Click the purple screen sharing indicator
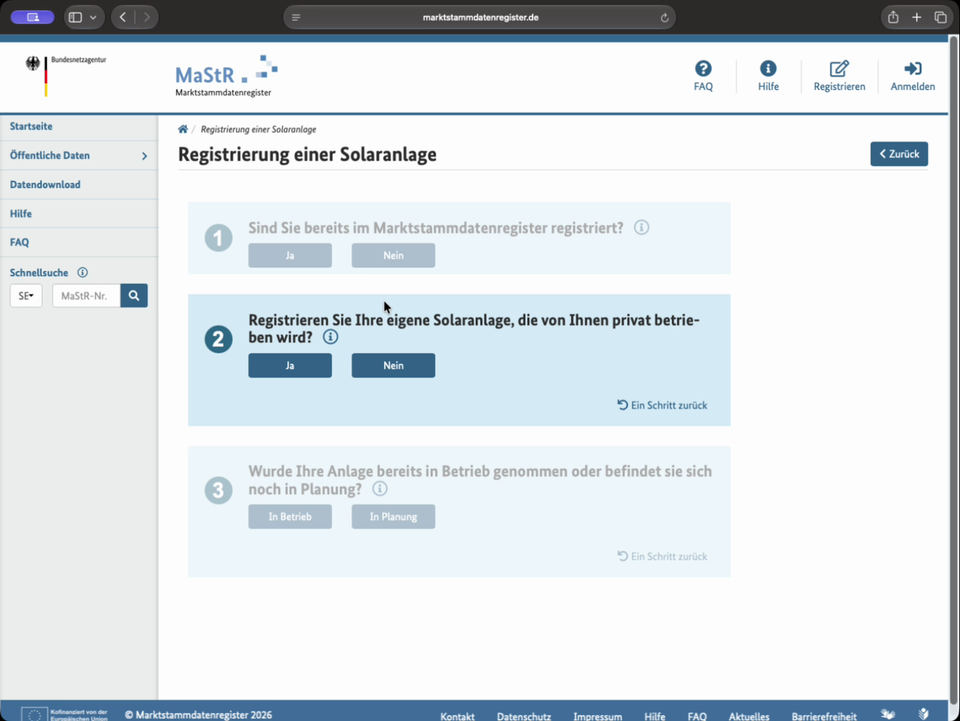 [32, 17]
